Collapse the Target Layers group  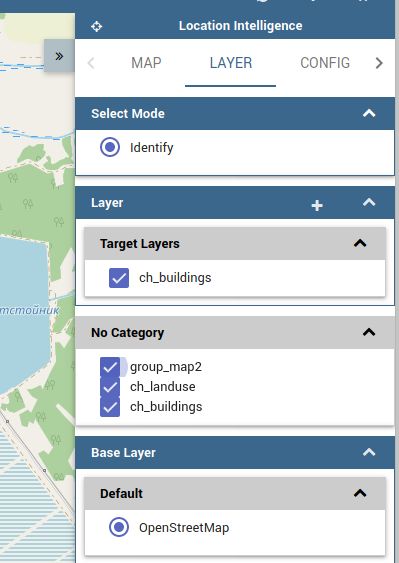point(360,243)
